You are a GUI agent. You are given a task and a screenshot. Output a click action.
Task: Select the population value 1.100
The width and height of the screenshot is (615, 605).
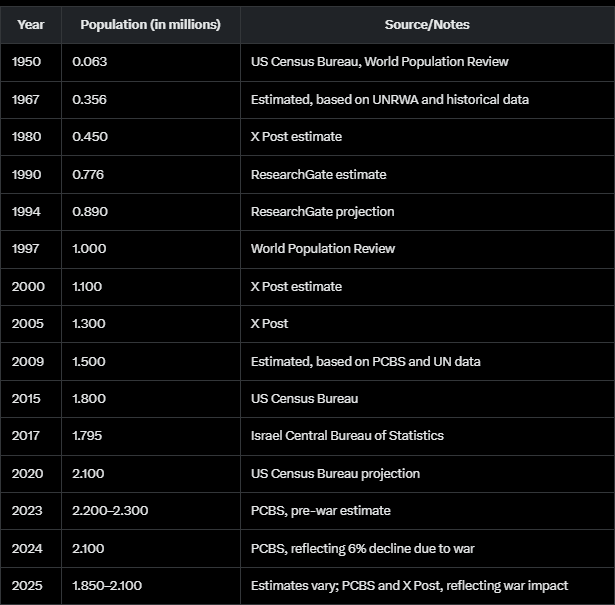pyautogui.click(x=87, y=287)
